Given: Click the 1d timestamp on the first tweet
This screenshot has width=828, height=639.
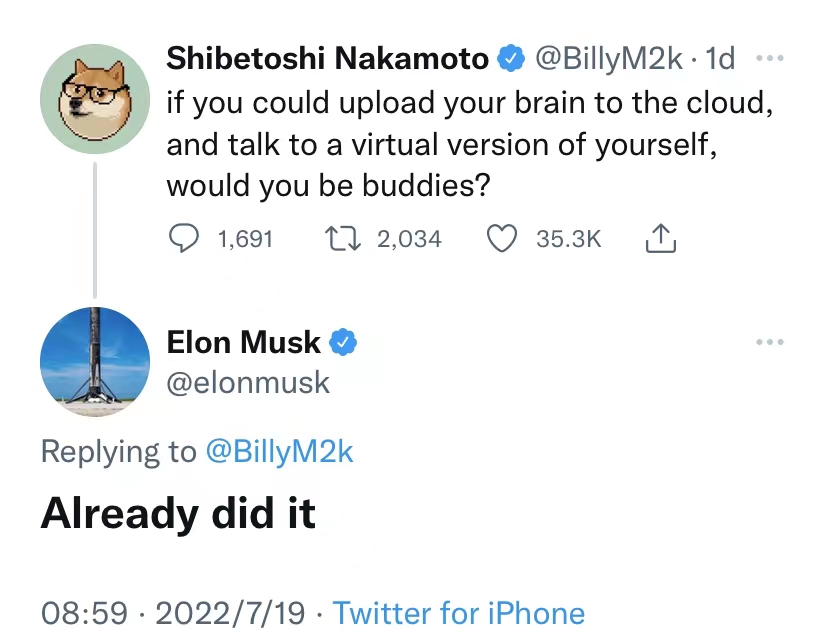Looking at the screenshot, I should (x=720, y=60).
